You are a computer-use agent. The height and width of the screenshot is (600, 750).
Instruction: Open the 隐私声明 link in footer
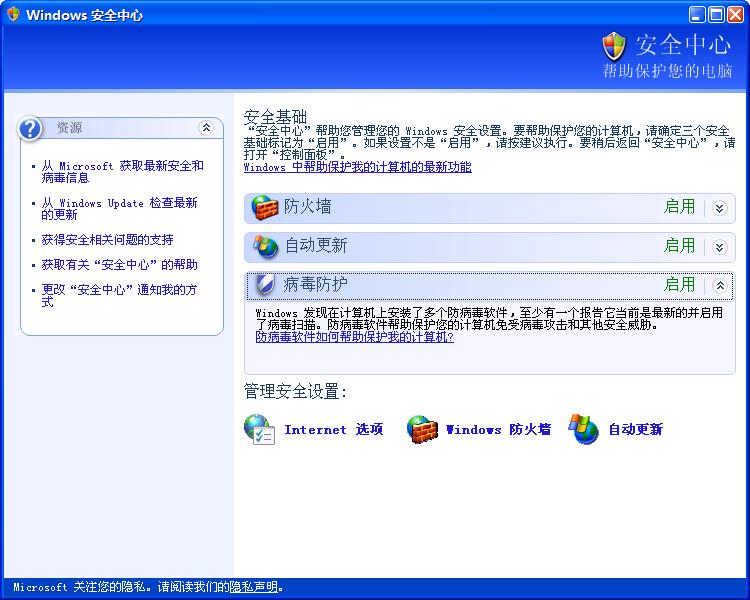click(253, 588)
